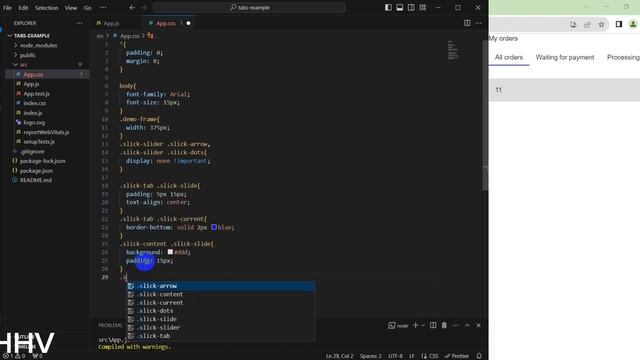Image resolution: width=640 pixels, height=360 pixels.
Task: Click the tabs-example search box
Action: [x=249, y=7]
